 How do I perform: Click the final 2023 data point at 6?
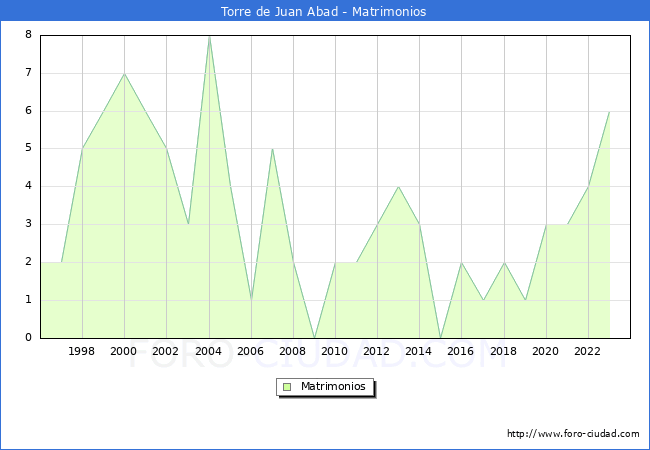(609, 111)
